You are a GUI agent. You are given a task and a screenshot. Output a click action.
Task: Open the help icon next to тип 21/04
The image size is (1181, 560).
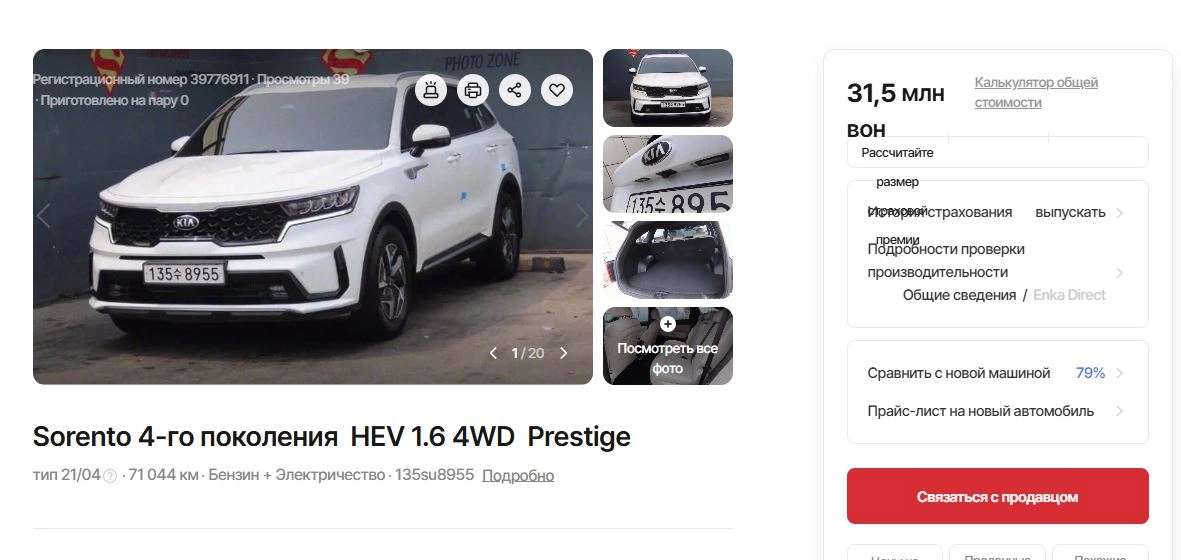click(110, 476)
